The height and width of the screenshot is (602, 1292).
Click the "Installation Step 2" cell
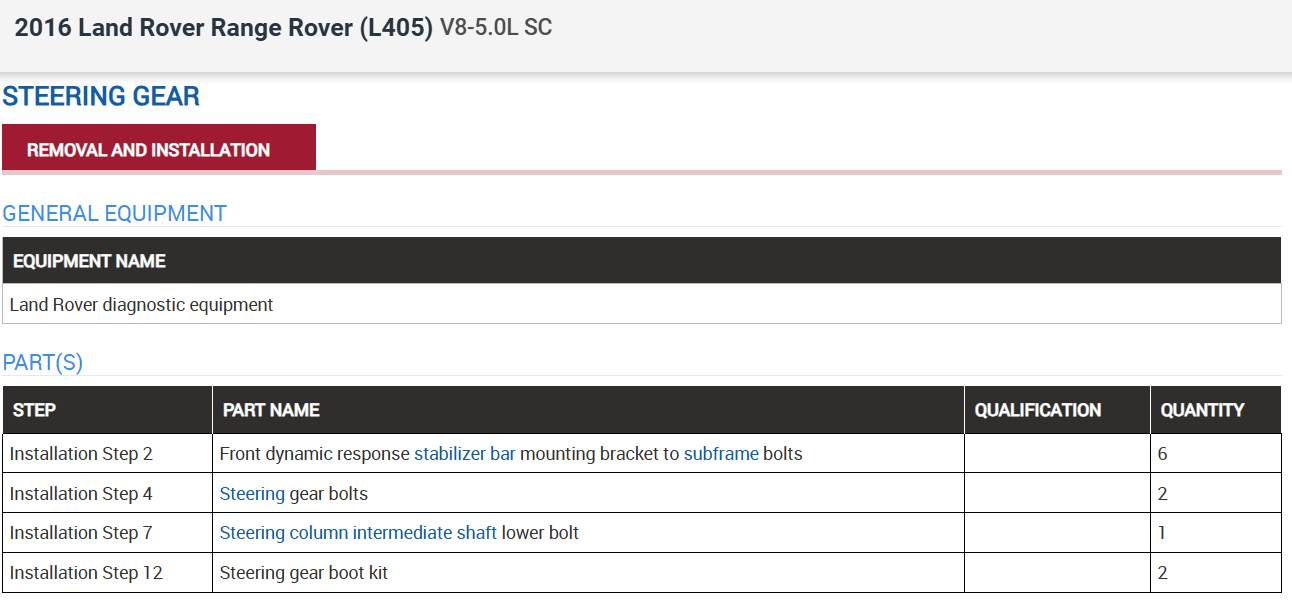click(x=81, y=454)
